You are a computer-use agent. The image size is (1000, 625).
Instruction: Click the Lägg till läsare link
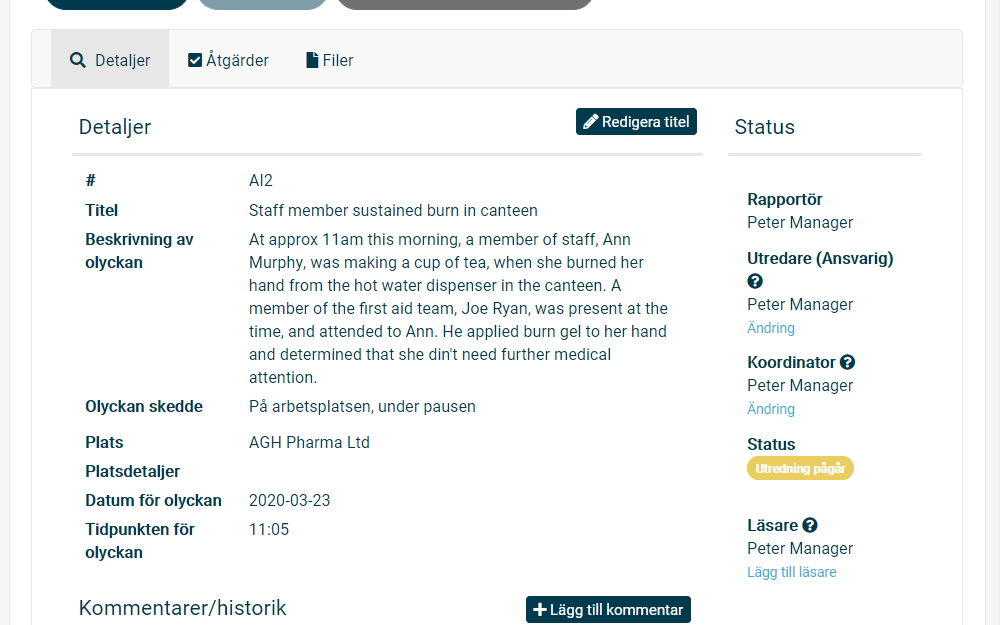tap(791, 572)
